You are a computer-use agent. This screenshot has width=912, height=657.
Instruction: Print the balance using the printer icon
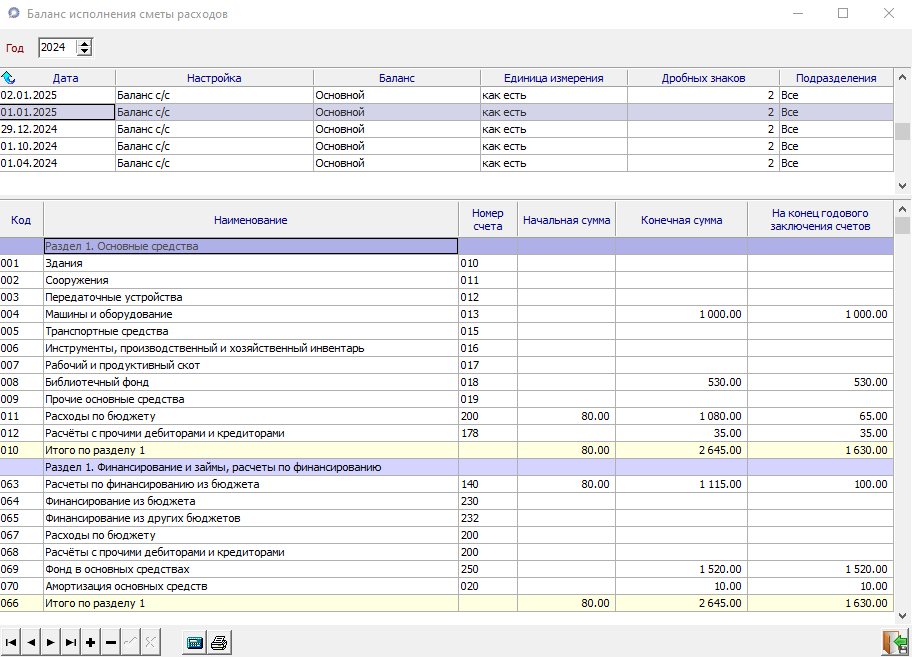tap(219, 642)
